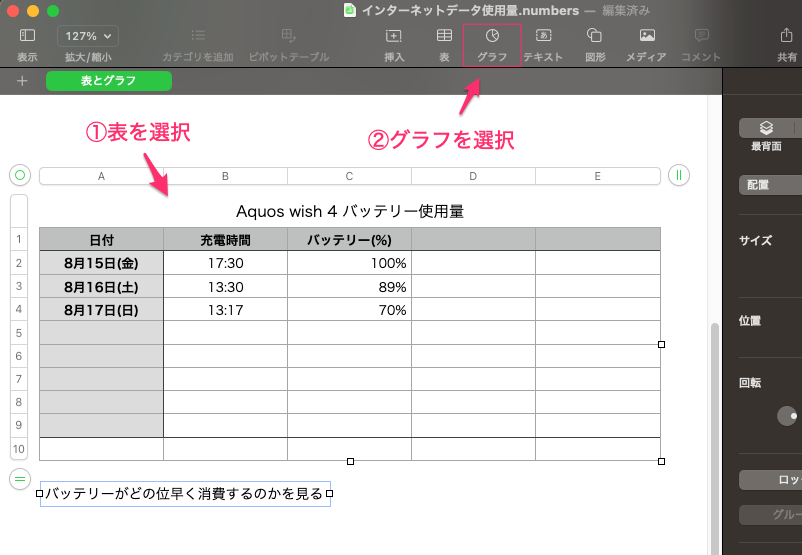This screenshot has width=802, height=555.
Task: Select the cell 8月15日(金)
Action: pos(101,263)
